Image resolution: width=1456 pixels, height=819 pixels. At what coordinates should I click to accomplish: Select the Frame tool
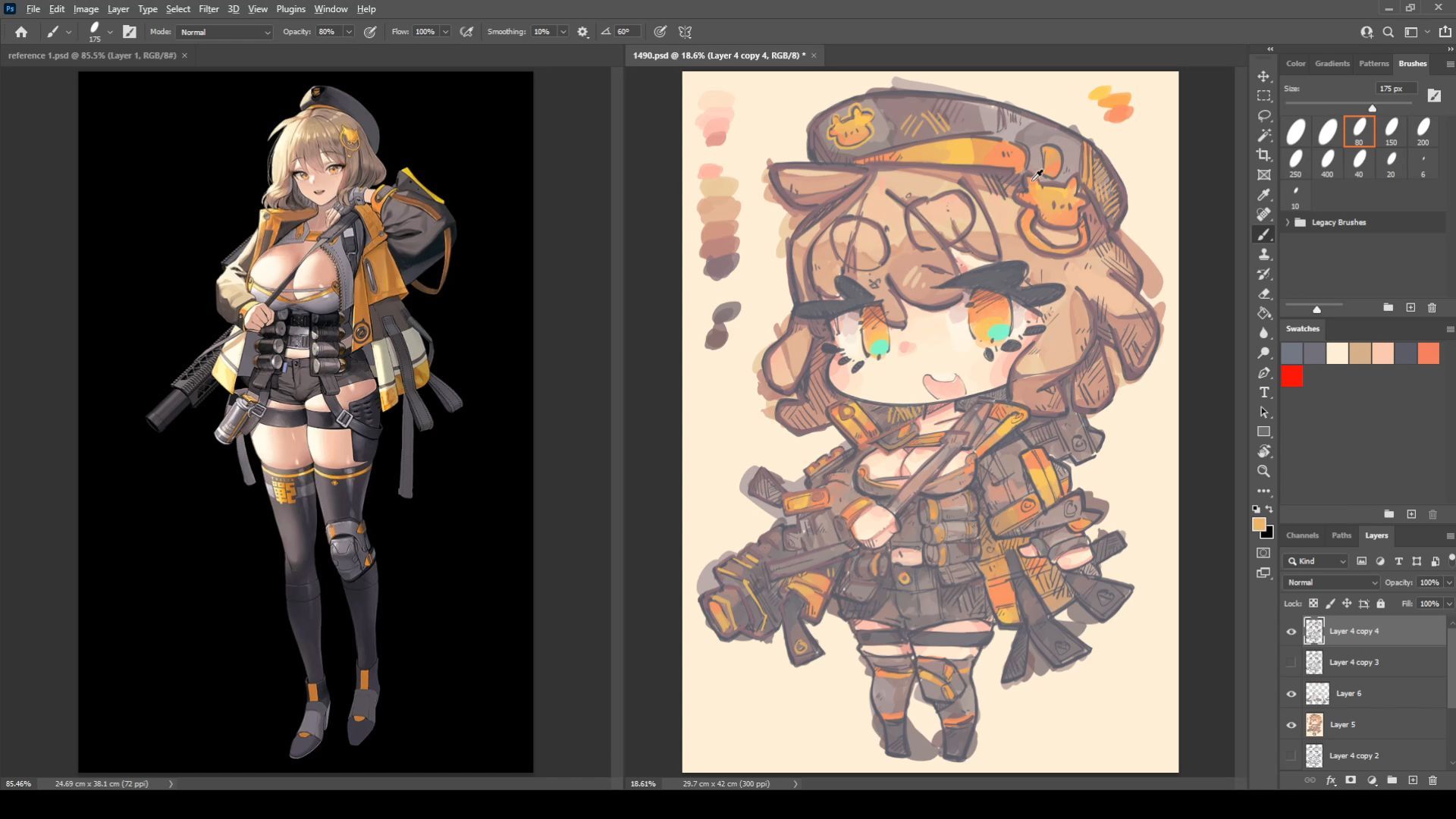click(1263, 175)
